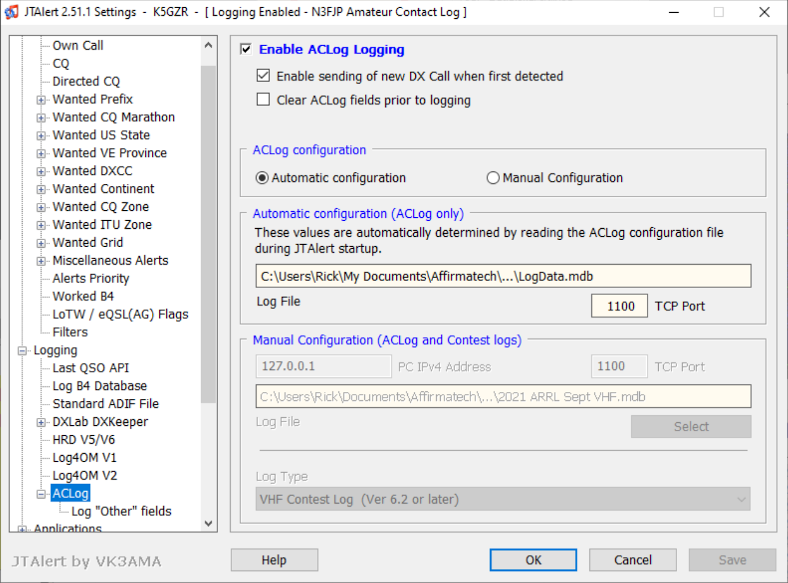Open Worked B4 settings
The height and width of the screenshot is (583, 788).
click(x=83, y=297)
